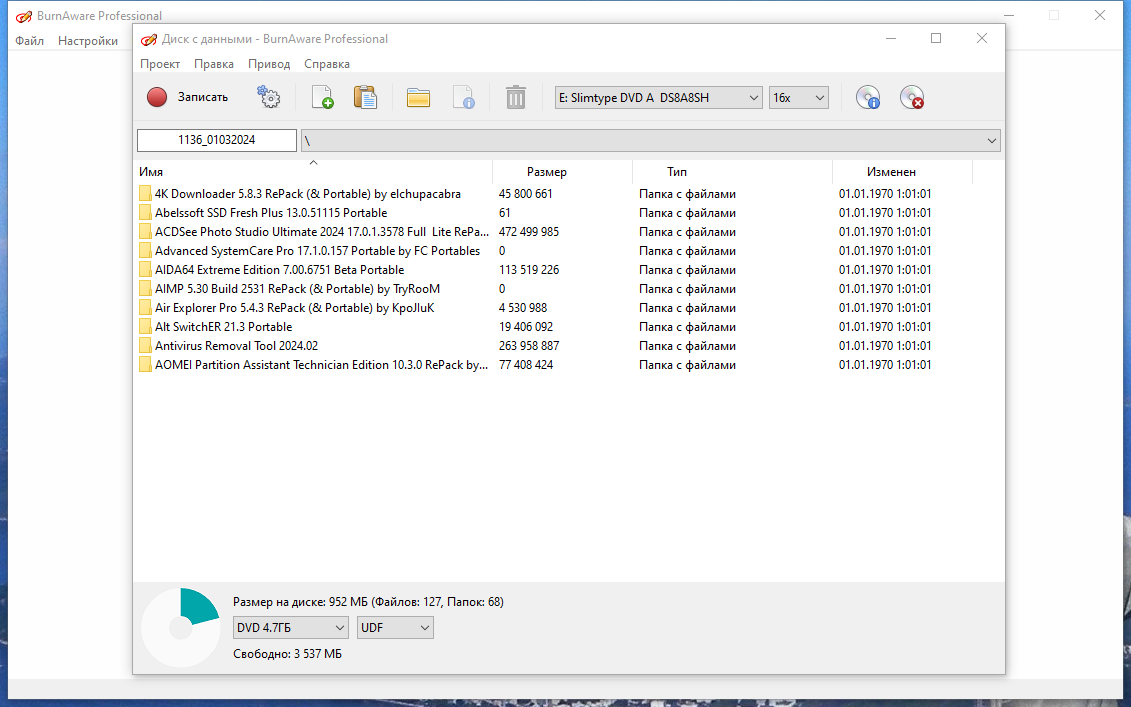The image size is (1131, 707).
Task: Open burn options gear icon
Action: [x=269, y=97]
